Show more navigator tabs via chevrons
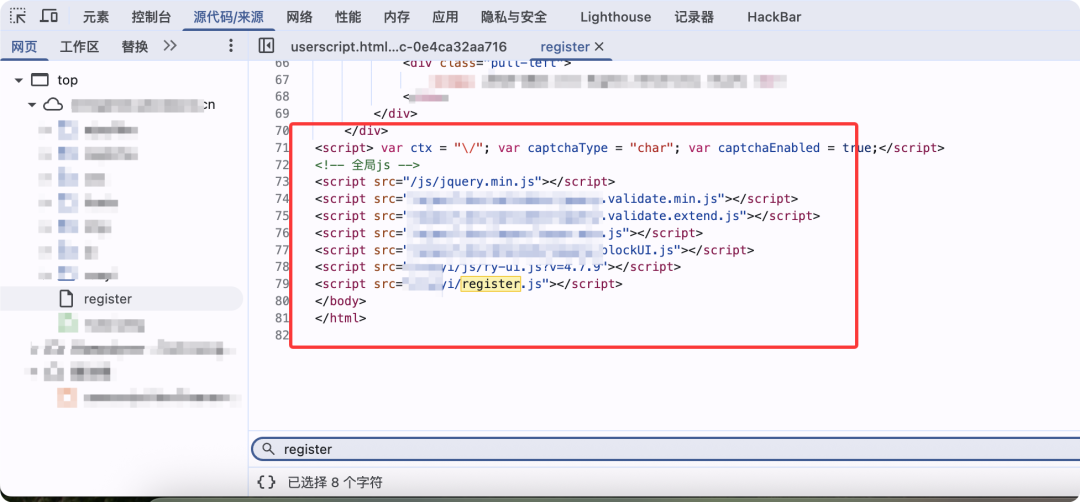Image resolution: width=1080 pixels, height=502 pixels. coord(170,46)
